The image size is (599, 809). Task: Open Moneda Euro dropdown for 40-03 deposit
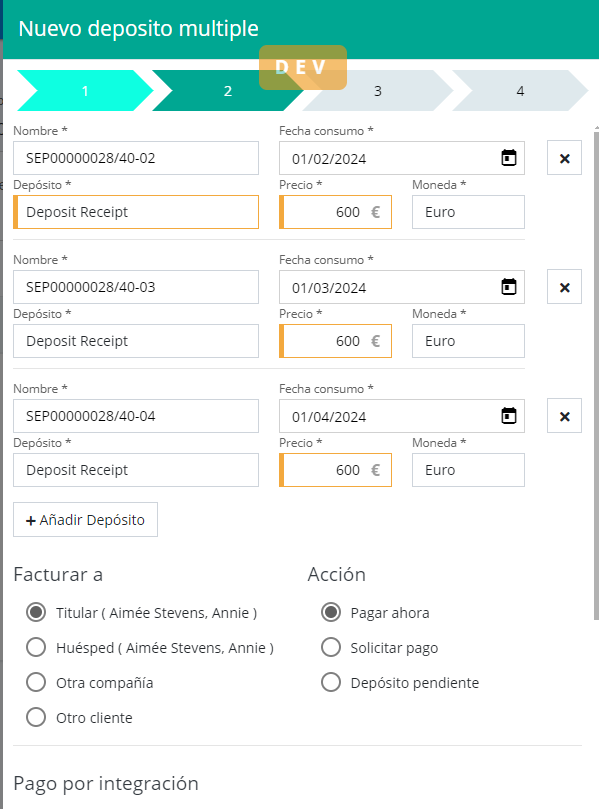click(468, 341)
